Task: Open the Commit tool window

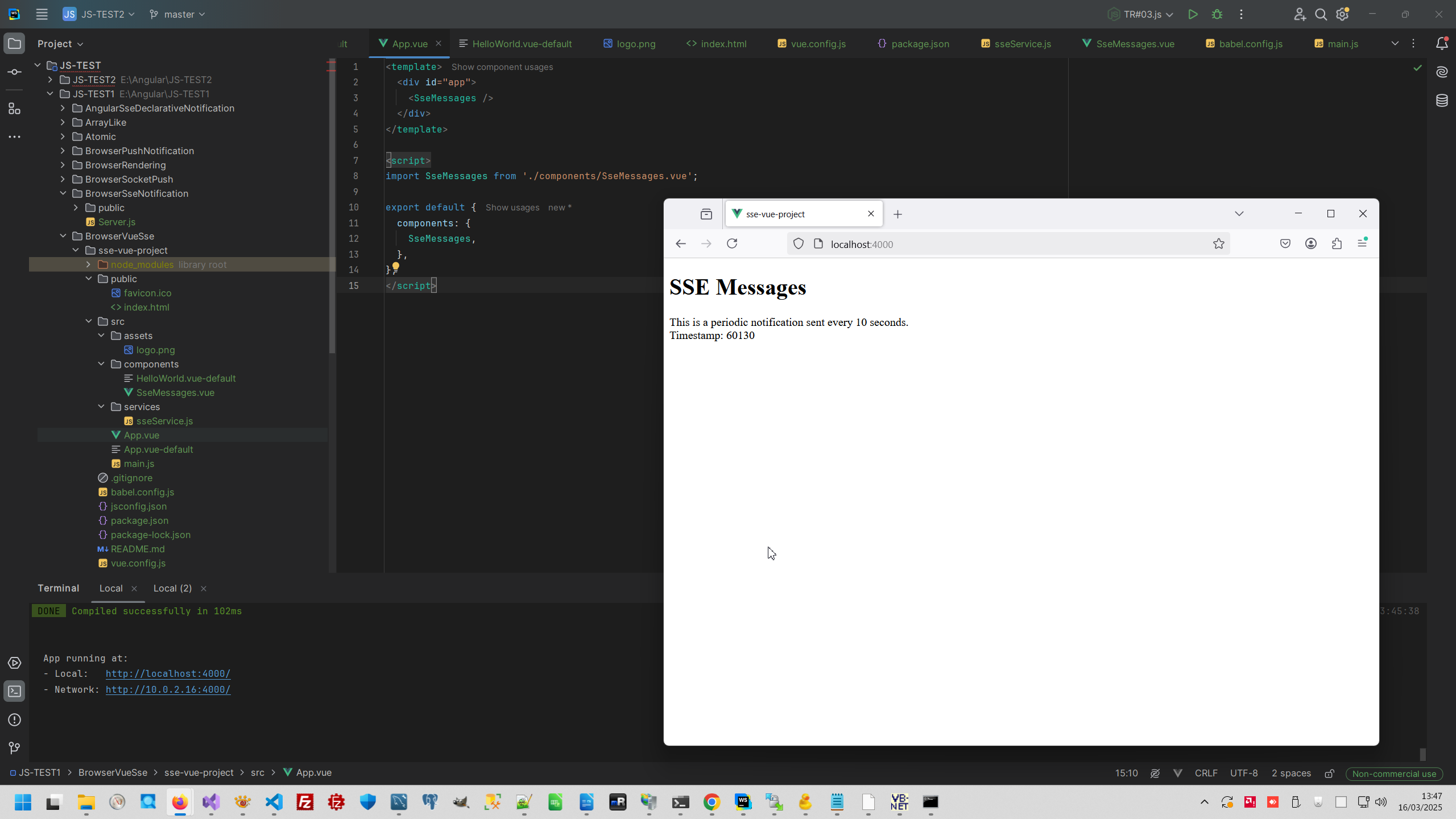Action: point(15,72)
